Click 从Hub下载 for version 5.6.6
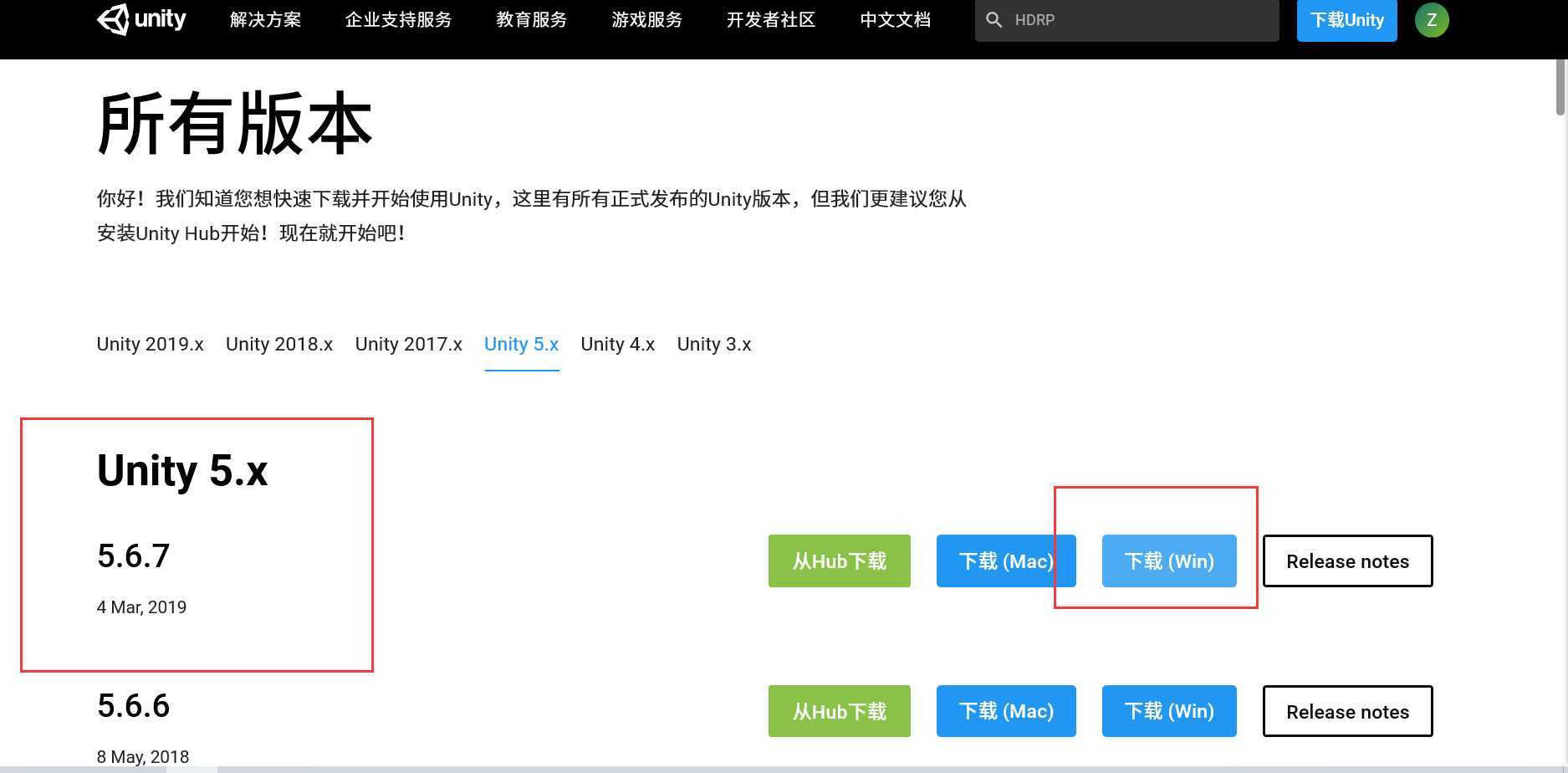 [840, 711]
